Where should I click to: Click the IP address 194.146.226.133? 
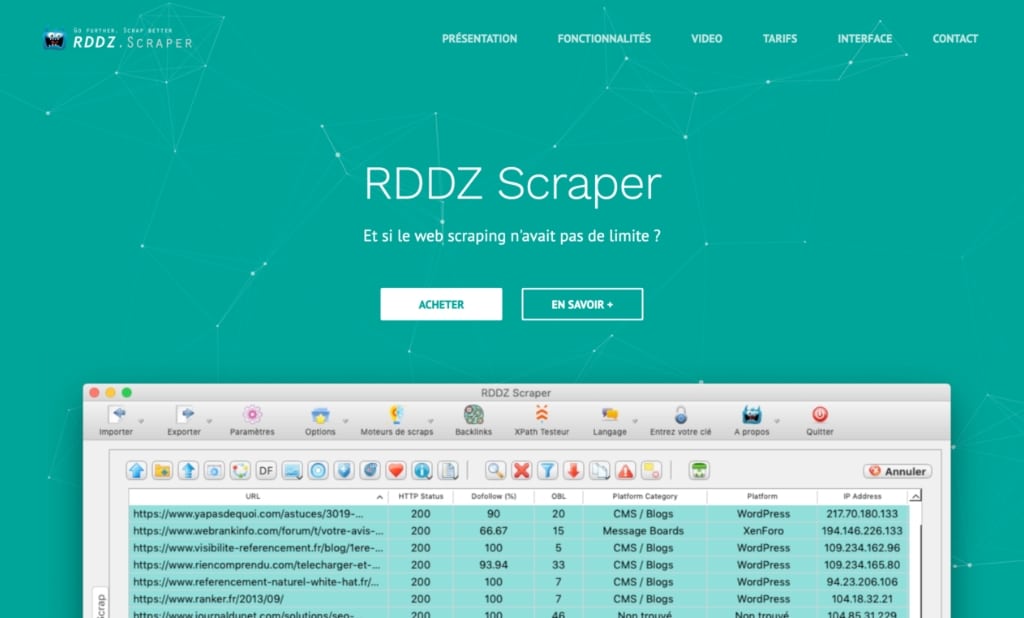[862, 531]
